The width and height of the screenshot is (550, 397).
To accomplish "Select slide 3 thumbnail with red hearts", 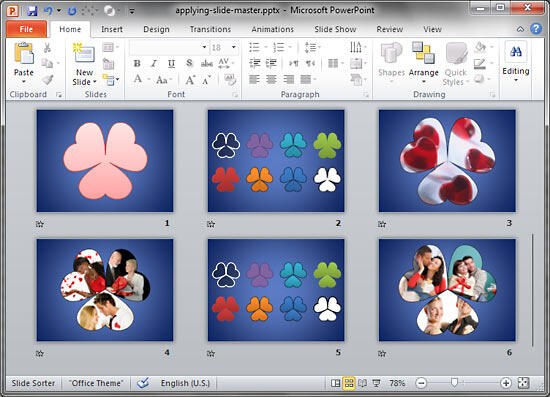I will tap(447, 161).
